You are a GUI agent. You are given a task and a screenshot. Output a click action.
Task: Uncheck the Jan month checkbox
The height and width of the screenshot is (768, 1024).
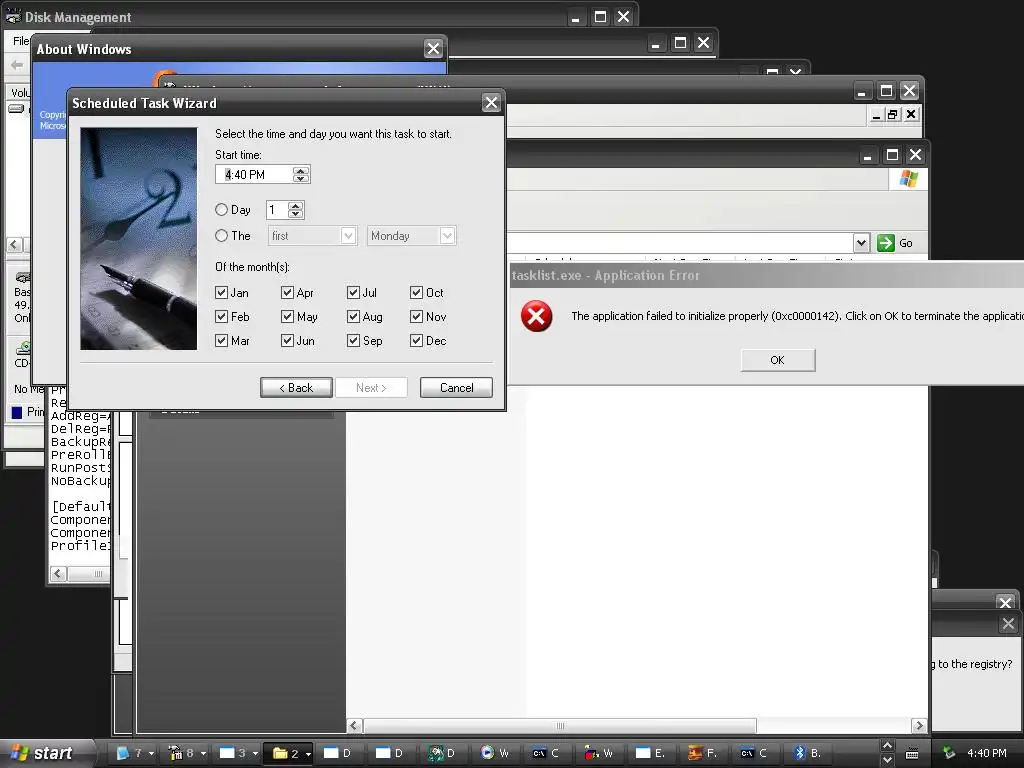tap(221, 293)
